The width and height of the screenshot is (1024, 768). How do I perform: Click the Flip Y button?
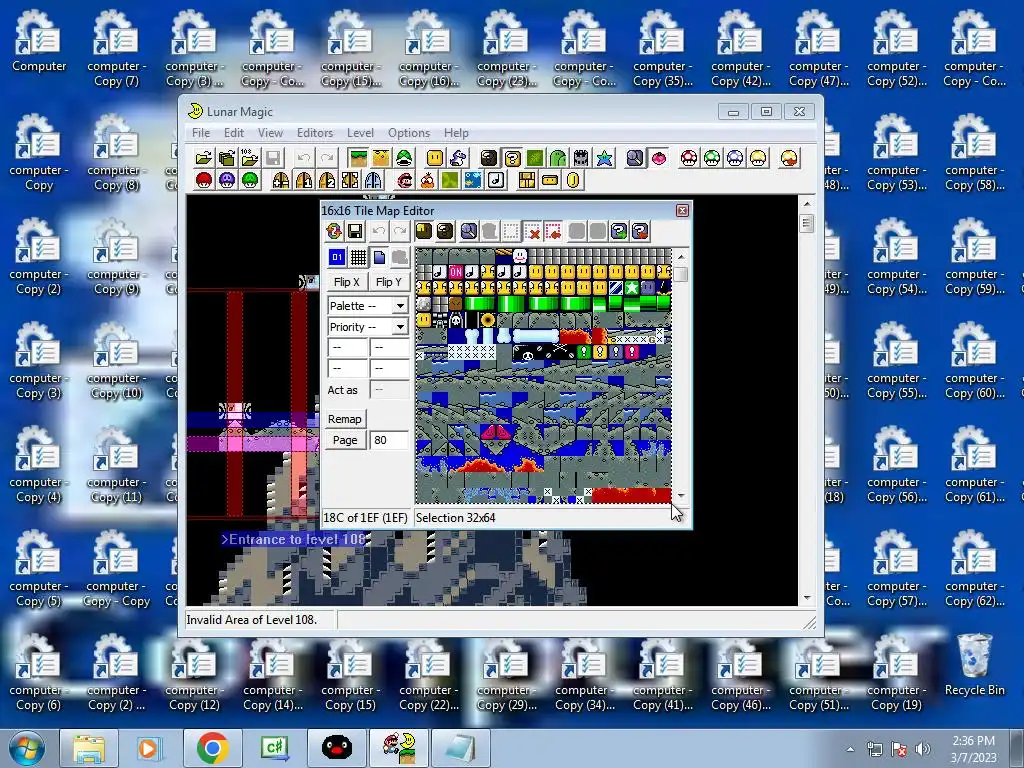389,282
